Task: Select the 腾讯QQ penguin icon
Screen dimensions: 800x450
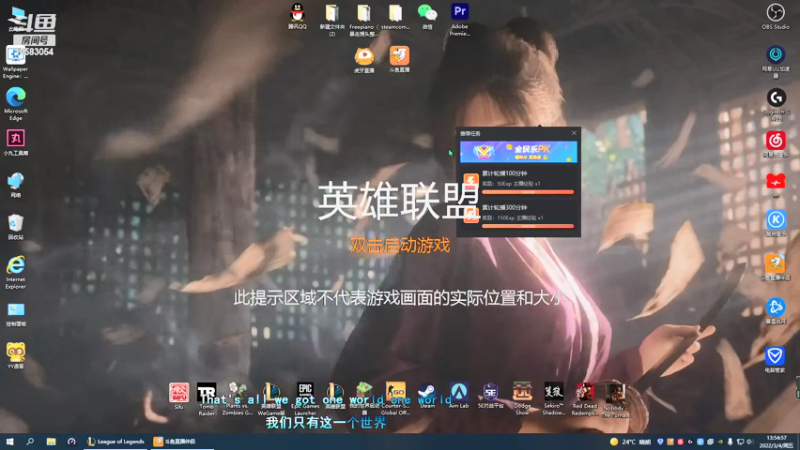Action: [x=297, y=16]
